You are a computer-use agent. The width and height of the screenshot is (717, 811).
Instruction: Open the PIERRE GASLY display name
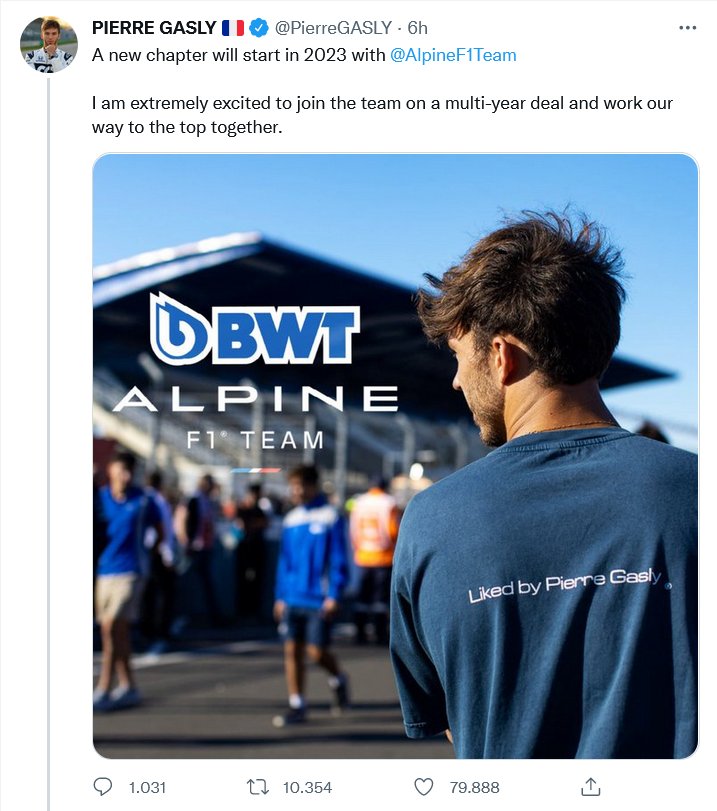(x=154, y=28)
